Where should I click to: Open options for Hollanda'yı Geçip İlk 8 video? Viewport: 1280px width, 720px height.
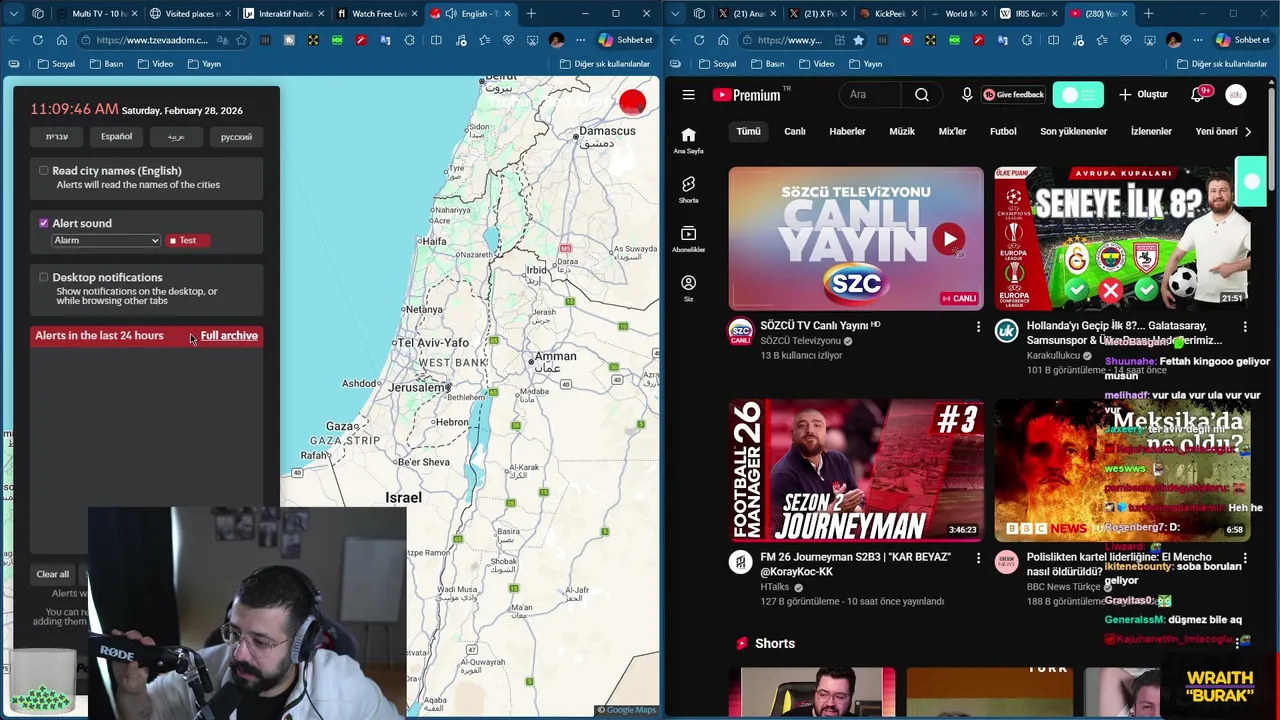(x=1245, y=327)
